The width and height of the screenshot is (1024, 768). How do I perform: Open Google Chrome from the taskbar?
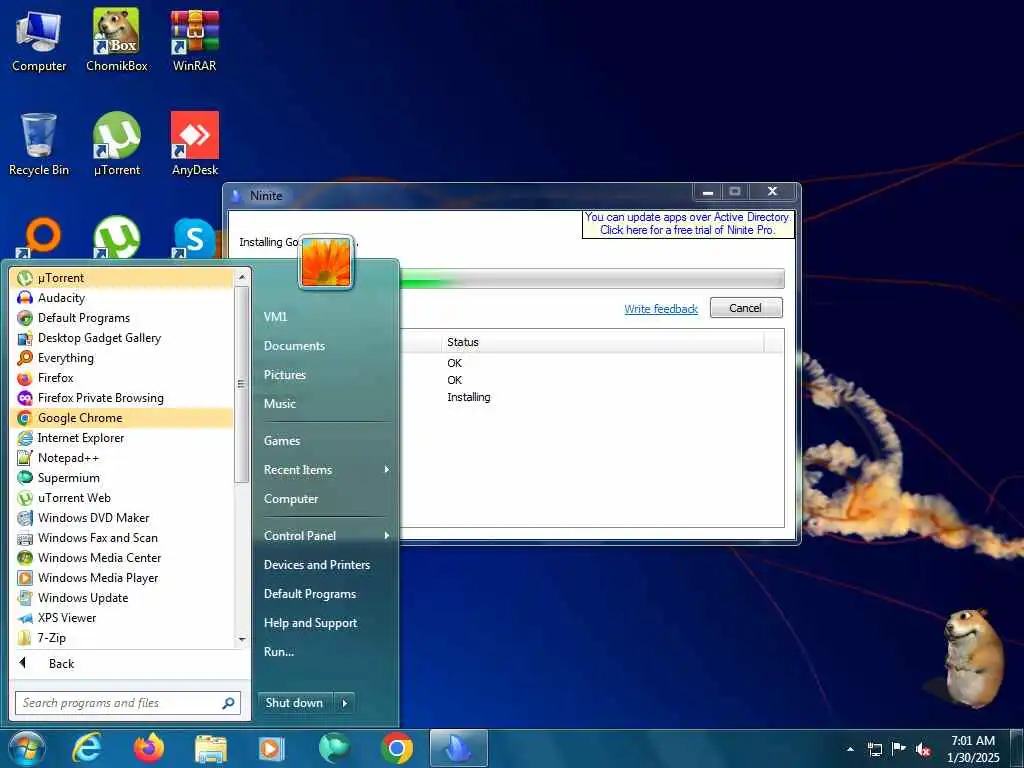(396, 748)
